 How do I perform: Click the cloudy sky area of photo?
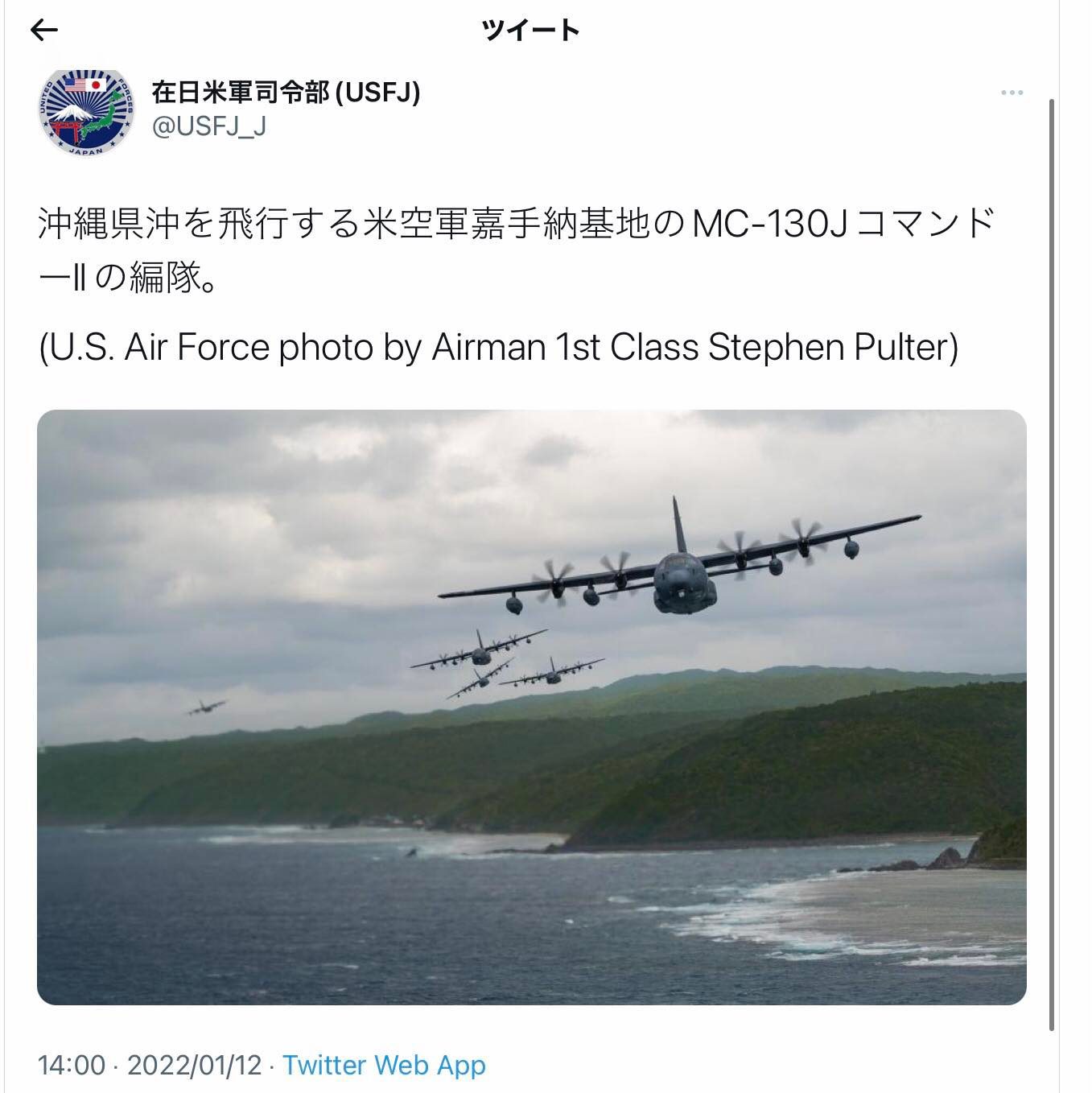(x=282, y=547)
